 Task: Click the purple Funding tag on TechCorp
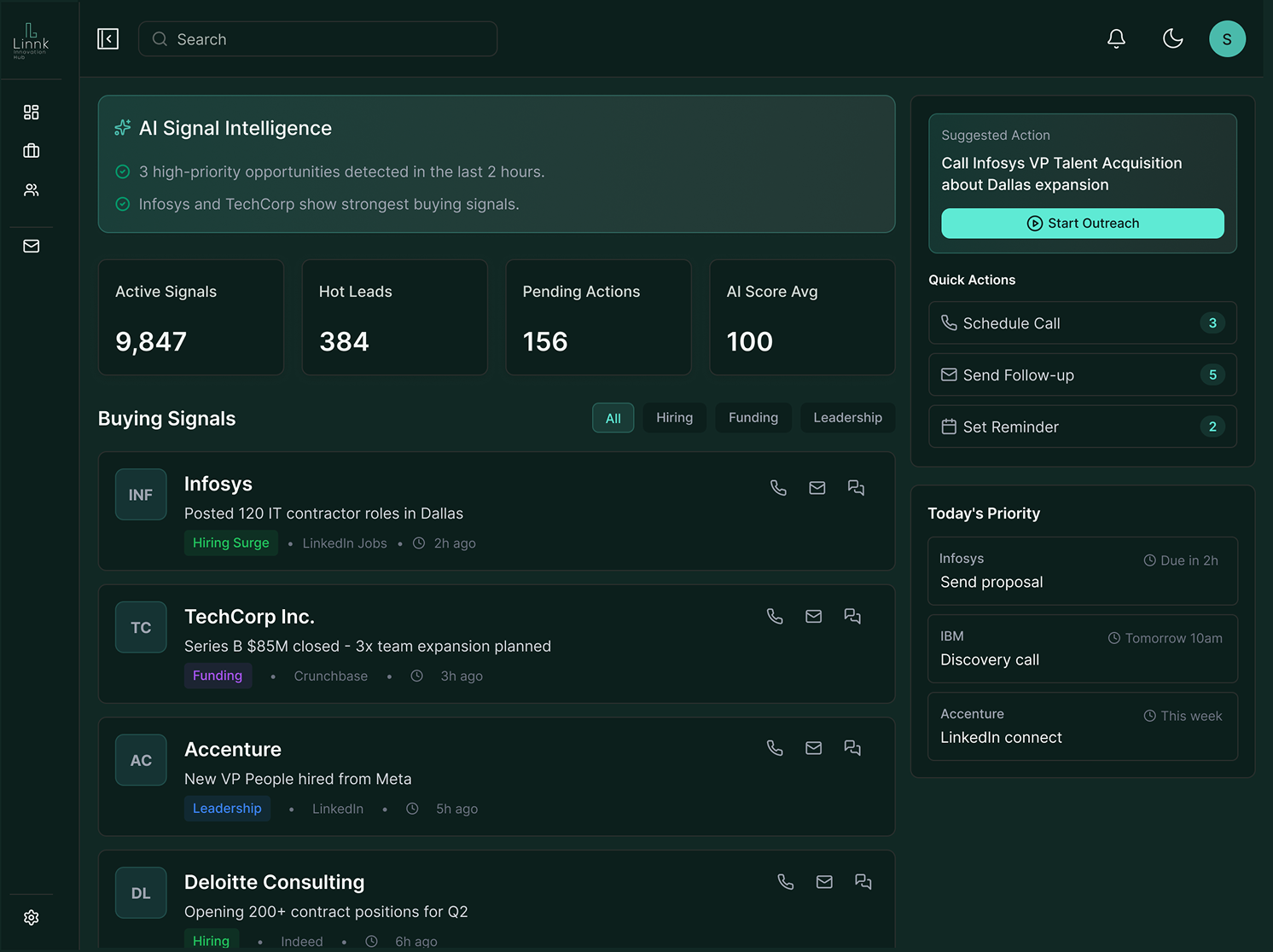[x=218, y=676]
